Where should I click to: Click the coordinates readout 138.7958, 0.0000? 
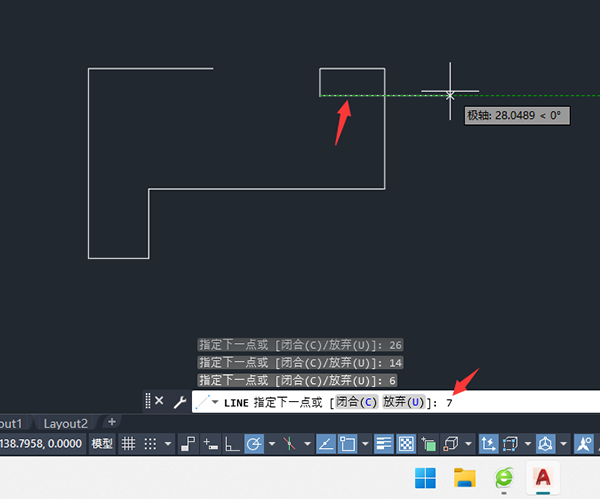[x=41, y=444]
